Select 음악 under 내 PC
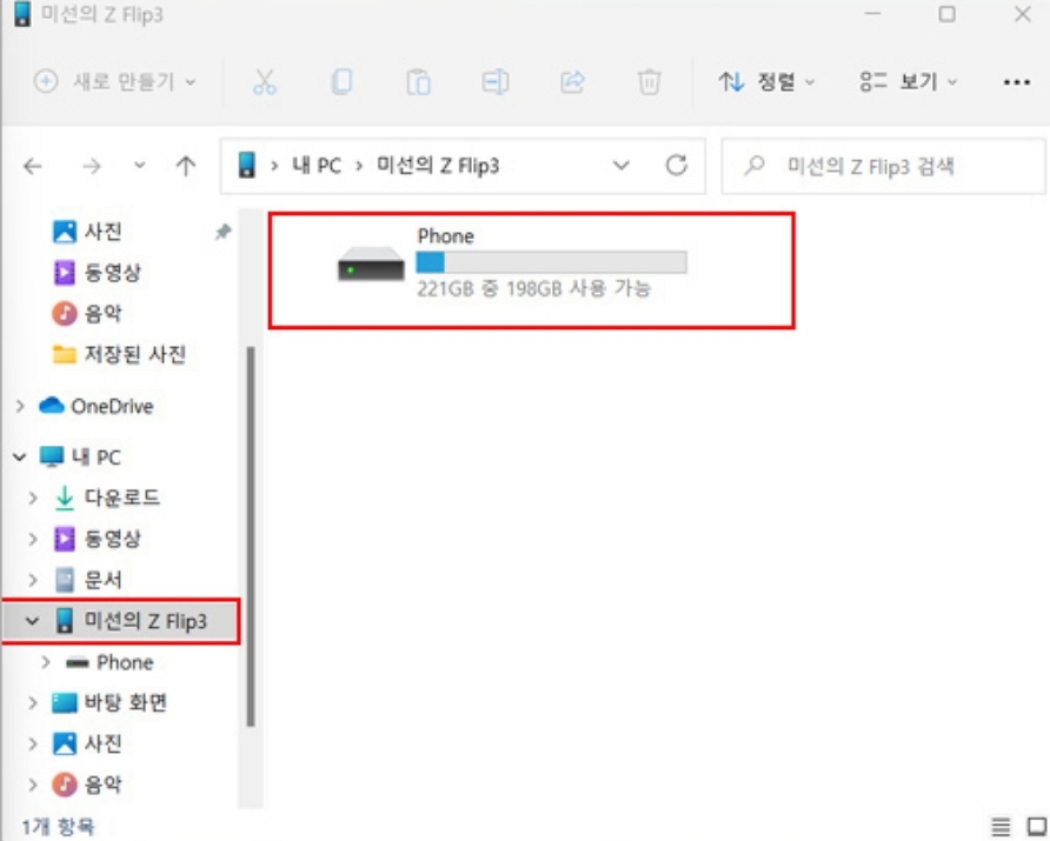 pyautogui.click(x=87, y=785)
